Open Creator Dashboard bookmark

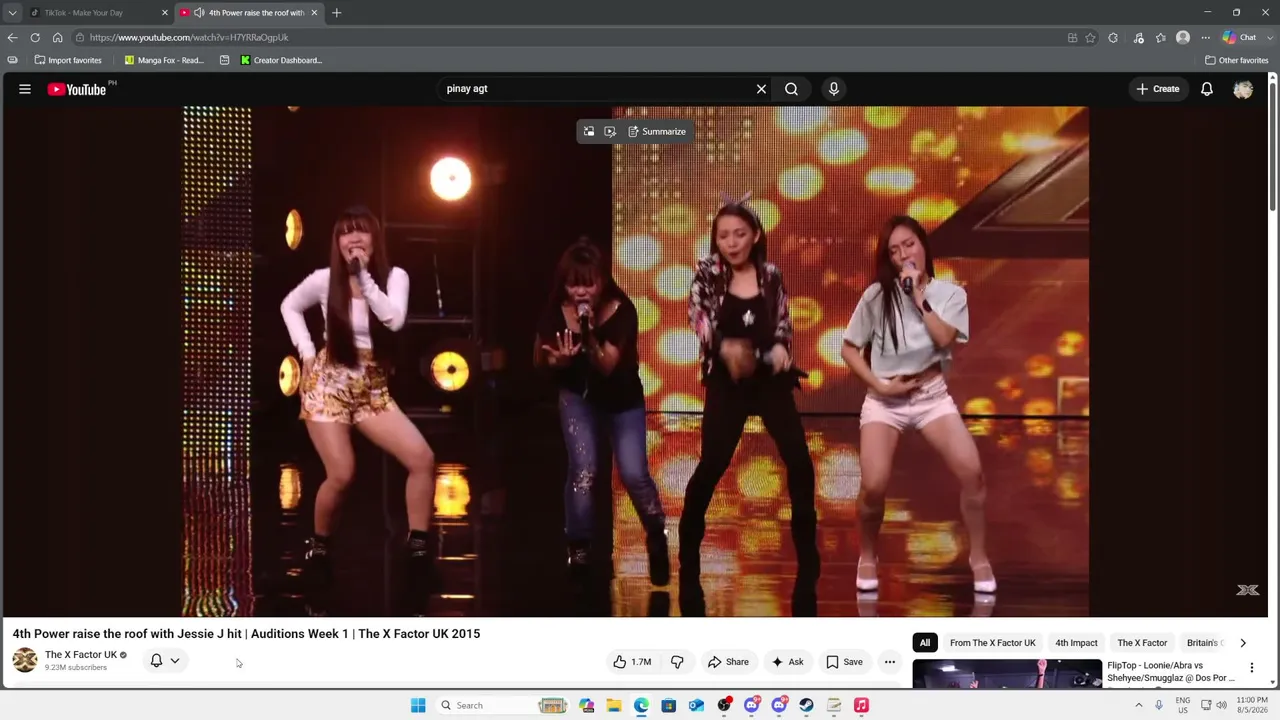click(x=281, y=60)
